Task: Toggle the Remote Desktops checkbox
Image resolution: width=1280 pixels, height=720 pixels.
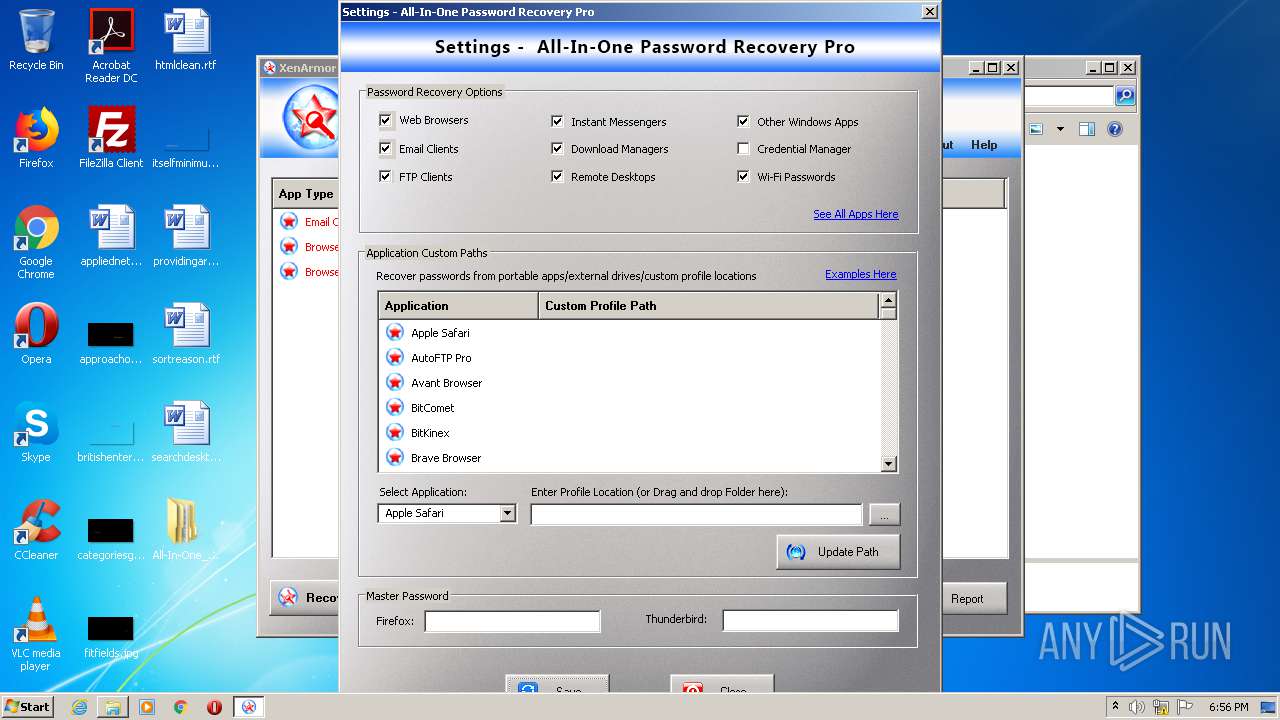Action: [557, 176]
